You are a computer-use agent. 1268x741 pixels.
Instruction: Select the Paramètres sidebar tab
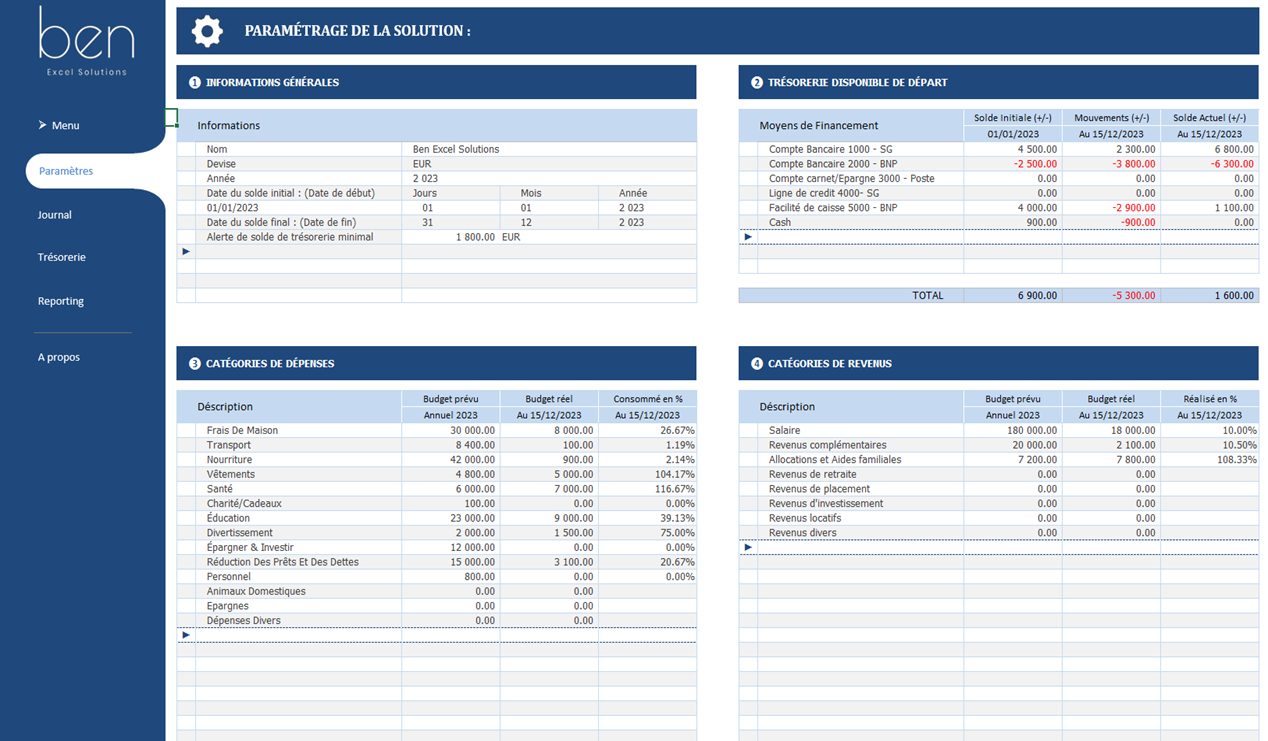(66, 171)
